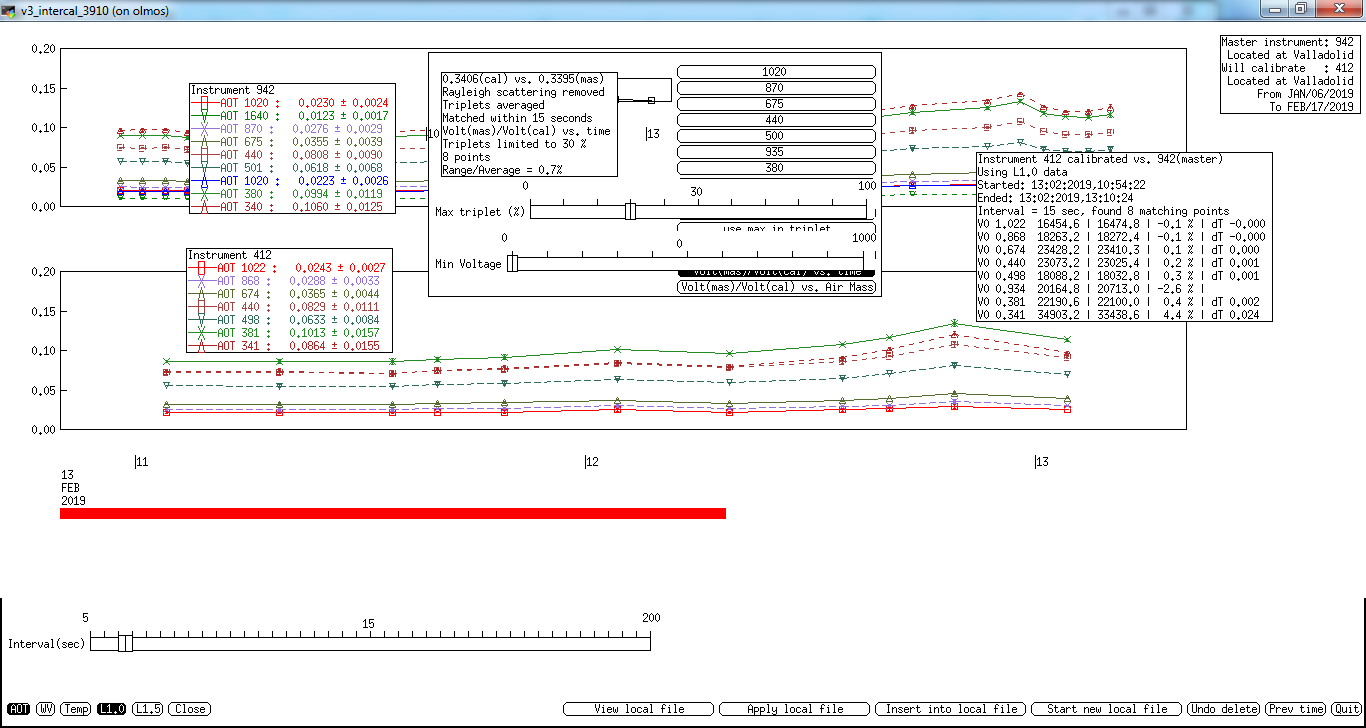Screen dimensions: 1366x728
Task: Click 'To FEB/17/2019' date text
Action: point(1312,107)
